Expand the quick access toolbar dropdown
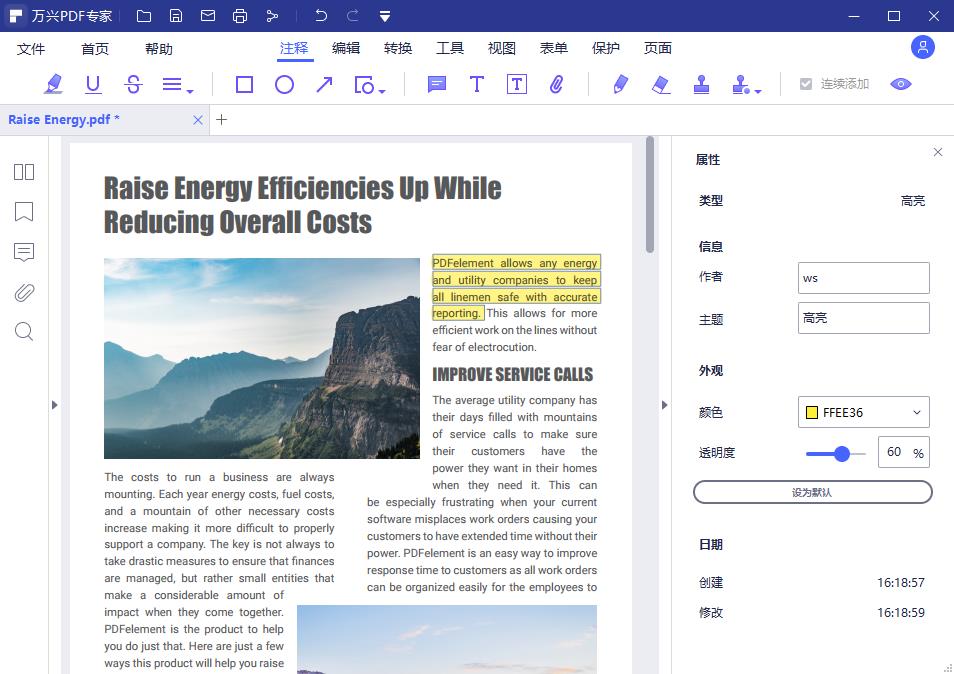This screenshot has height=674, width=954. pyautogui.click(x=385, y=16)
